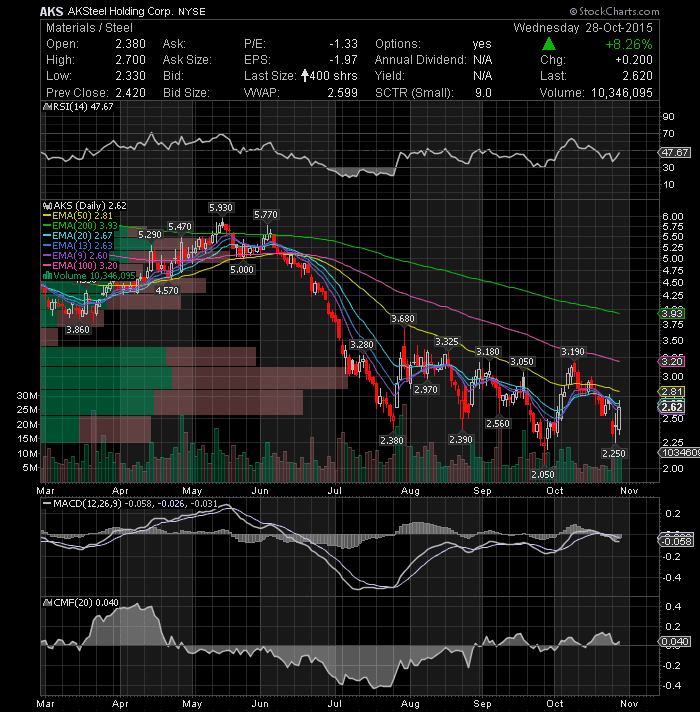Click the 5.470 price annotation

pyautogui.click(x=180, y=227)
